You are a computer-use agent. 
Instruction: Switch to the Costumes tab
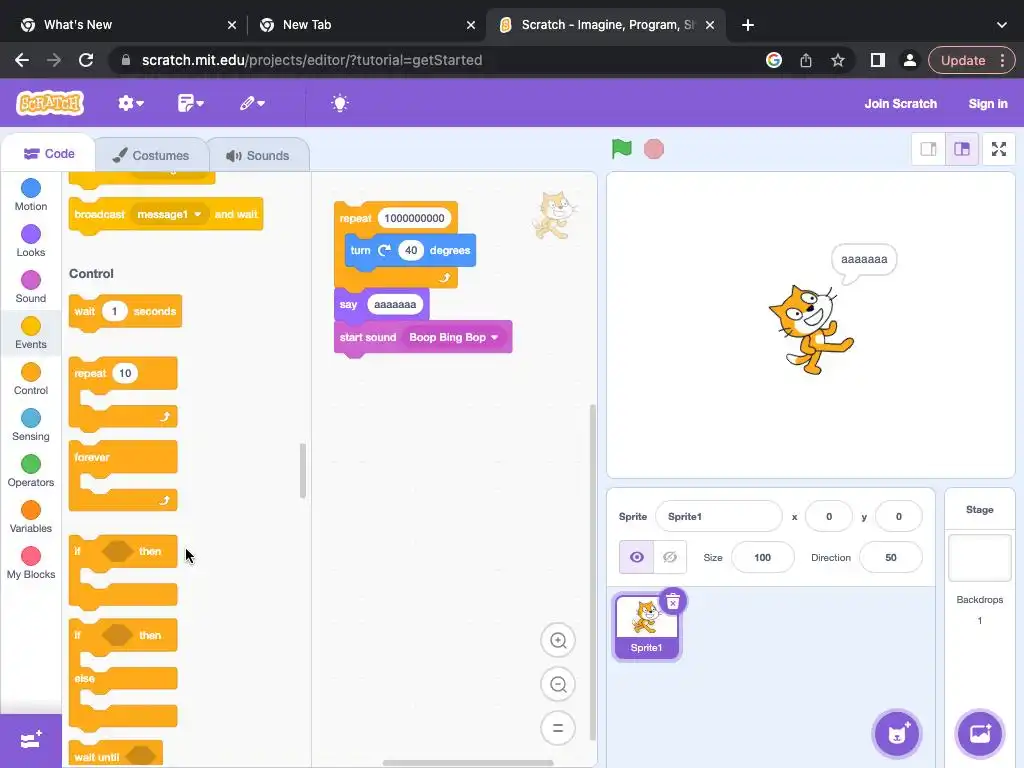(152, 155)
